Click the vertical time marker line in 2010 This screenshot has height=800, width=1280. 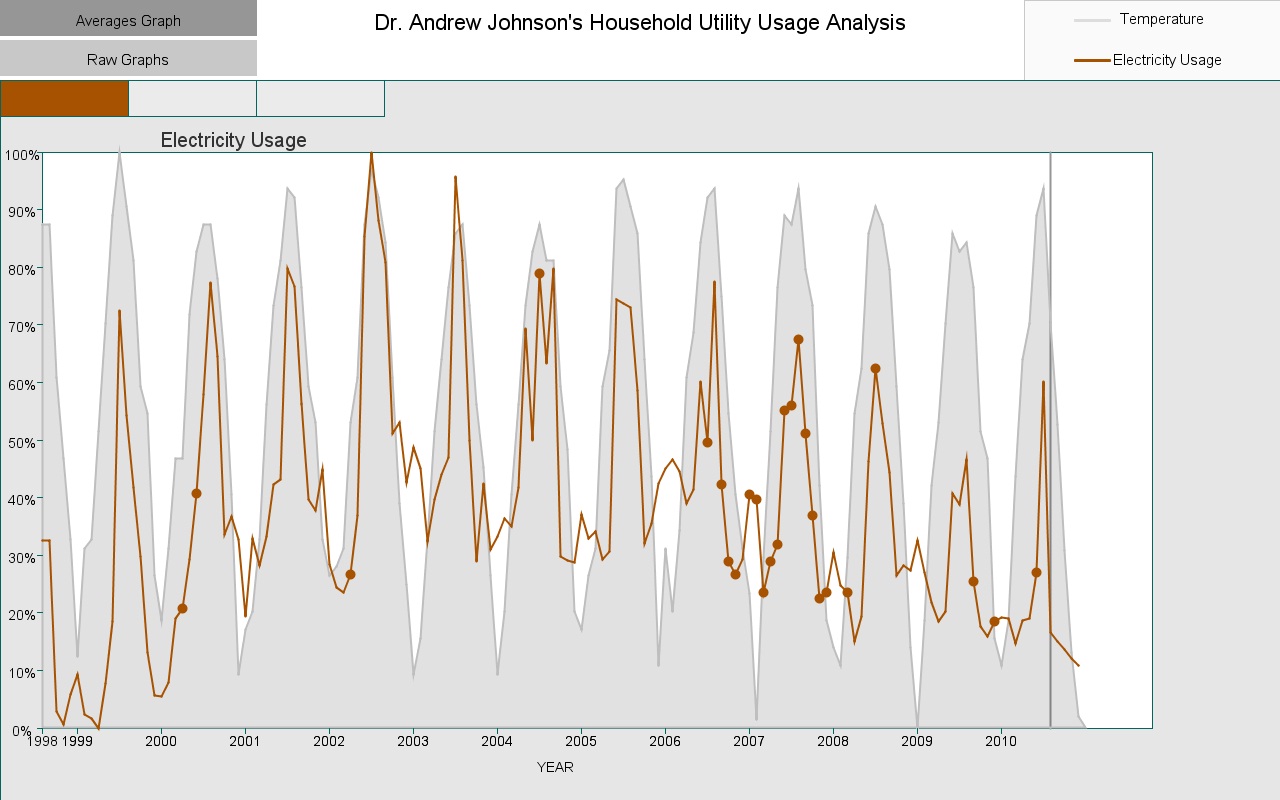coord(1050,440)
